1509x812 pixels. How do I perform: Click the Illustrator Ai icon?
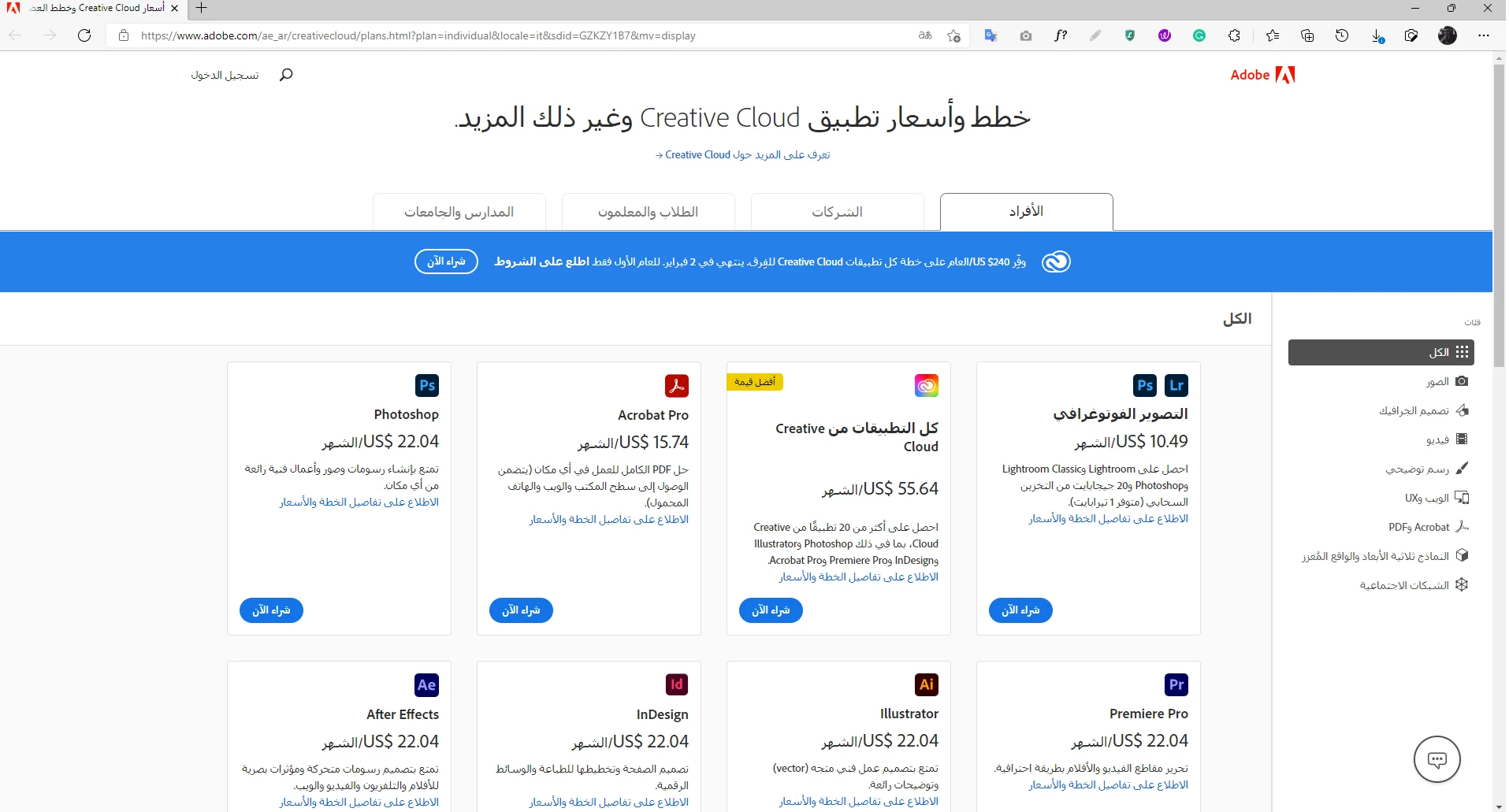[x=927, y=685]
